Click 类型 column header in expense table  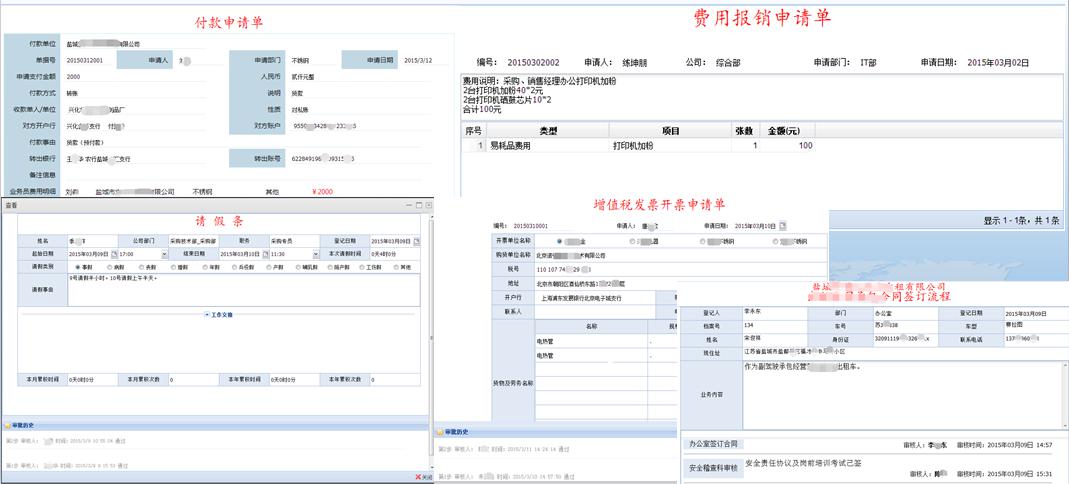coord(548,131)
